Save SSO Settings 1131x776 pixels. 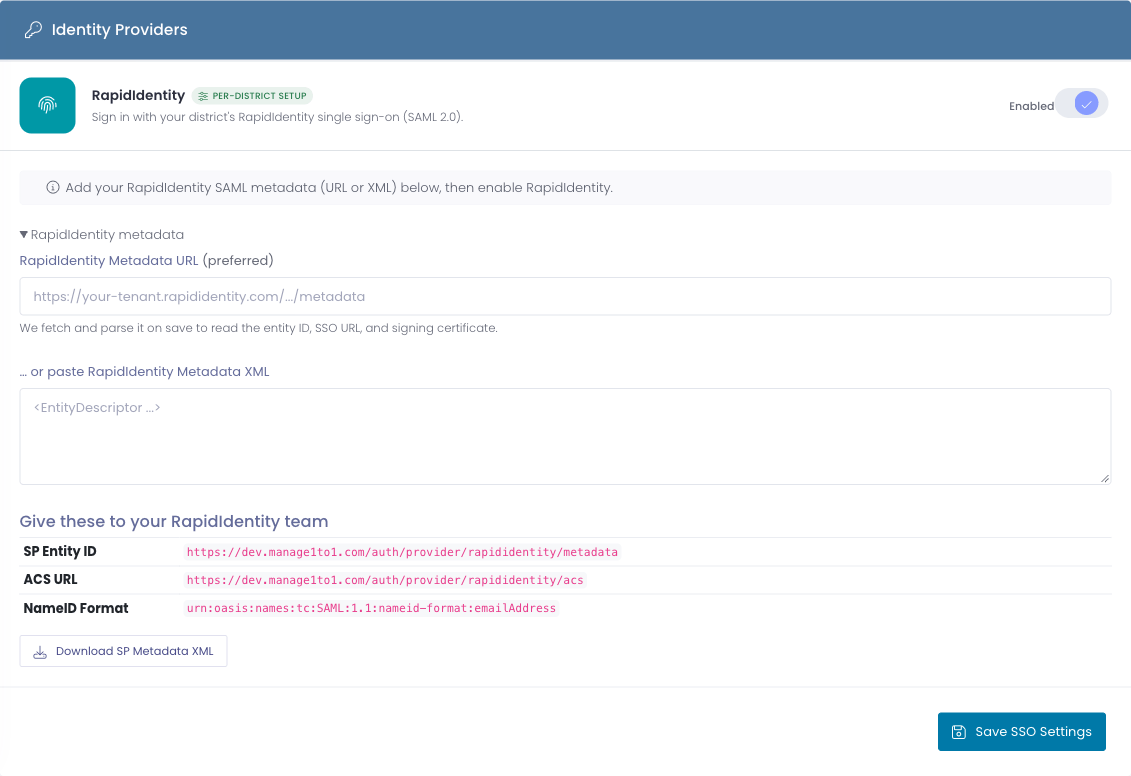tap(1021, 732)
